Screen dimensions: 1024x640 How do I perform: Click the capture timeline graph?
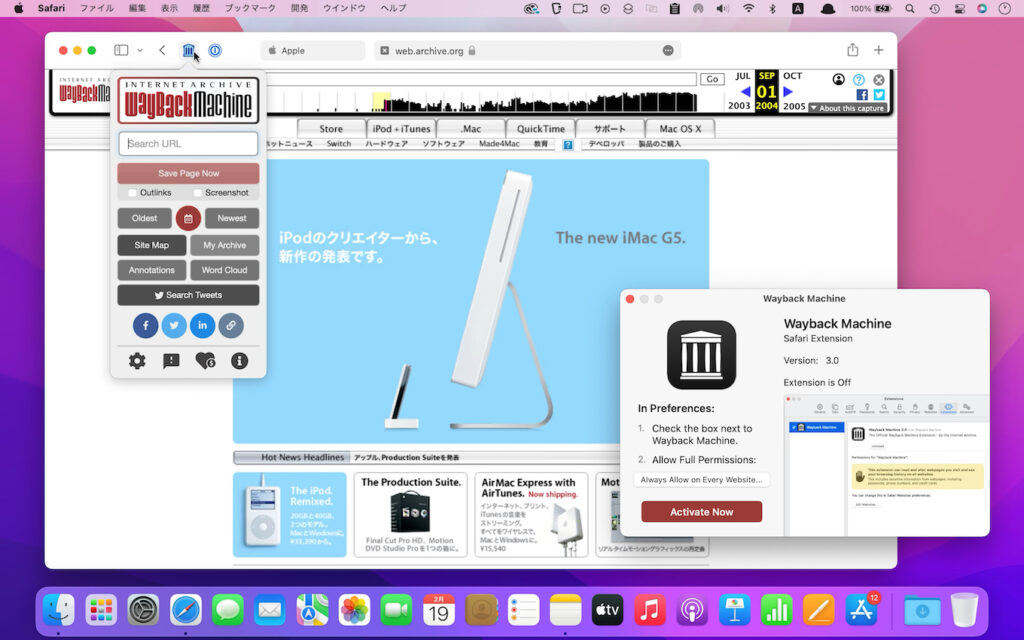(481, 100)
